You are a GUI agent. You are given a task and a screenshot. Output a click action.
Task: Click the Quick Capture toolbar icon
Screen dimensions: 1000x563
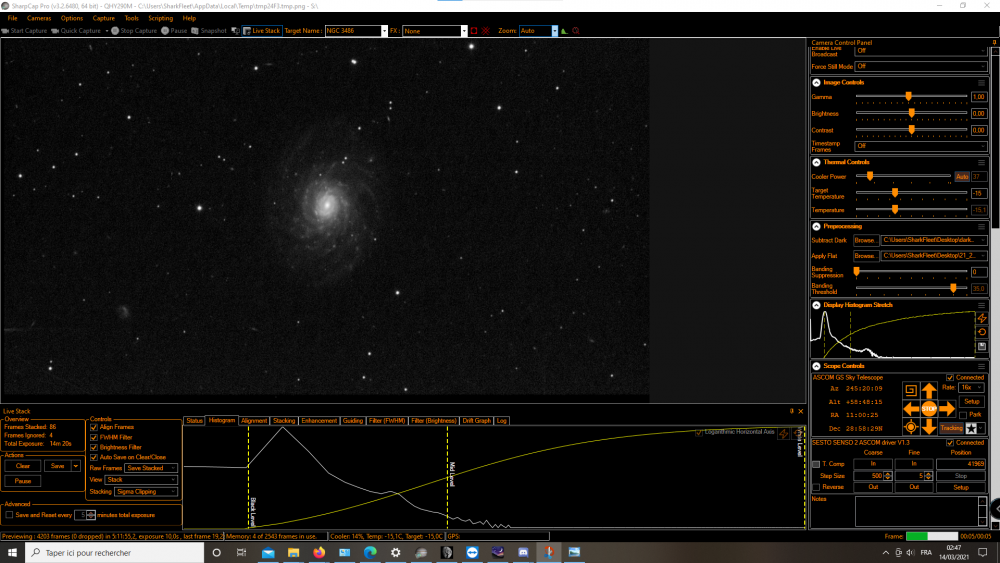tap(55, 31)
